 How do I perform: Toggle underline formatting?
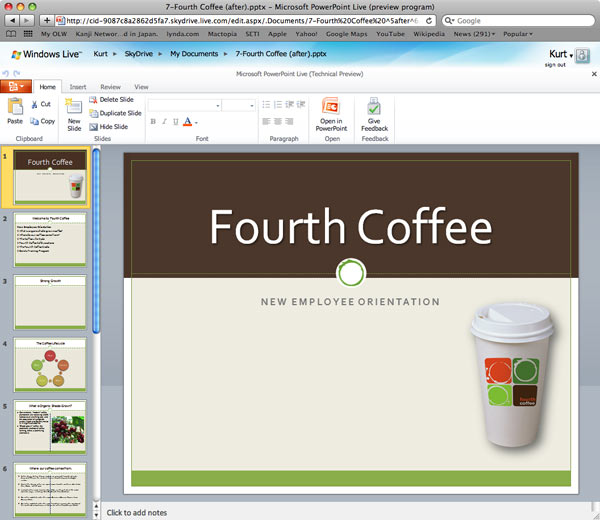tap(176, 122)
